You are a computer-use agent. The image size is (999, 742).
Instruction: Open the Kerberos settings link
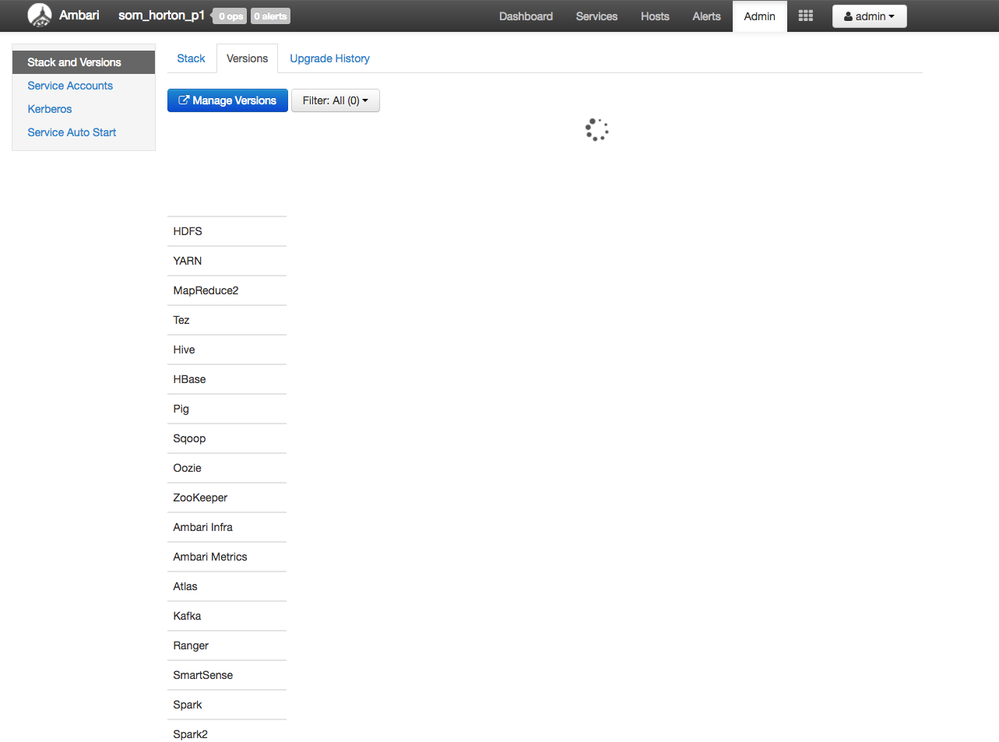(49, 108)
